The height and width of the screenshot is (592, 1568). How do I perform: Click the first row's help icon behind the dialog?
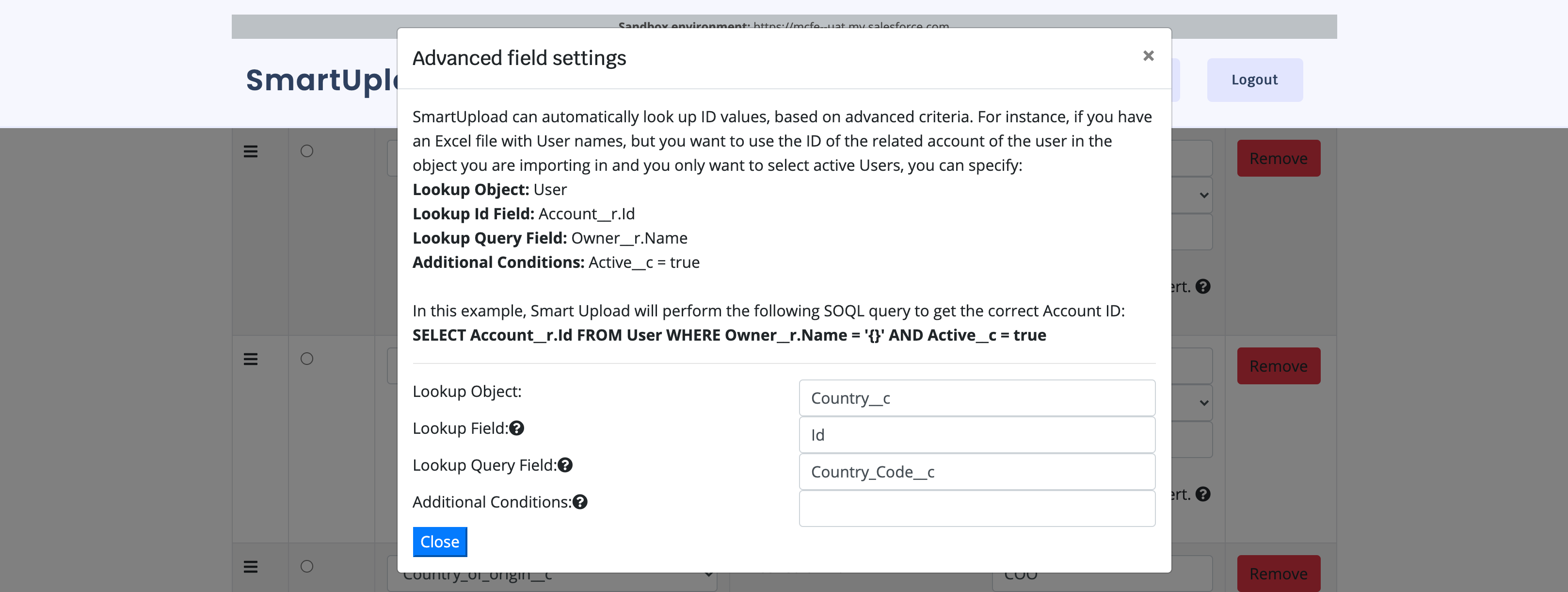[x=1203, y=287]
